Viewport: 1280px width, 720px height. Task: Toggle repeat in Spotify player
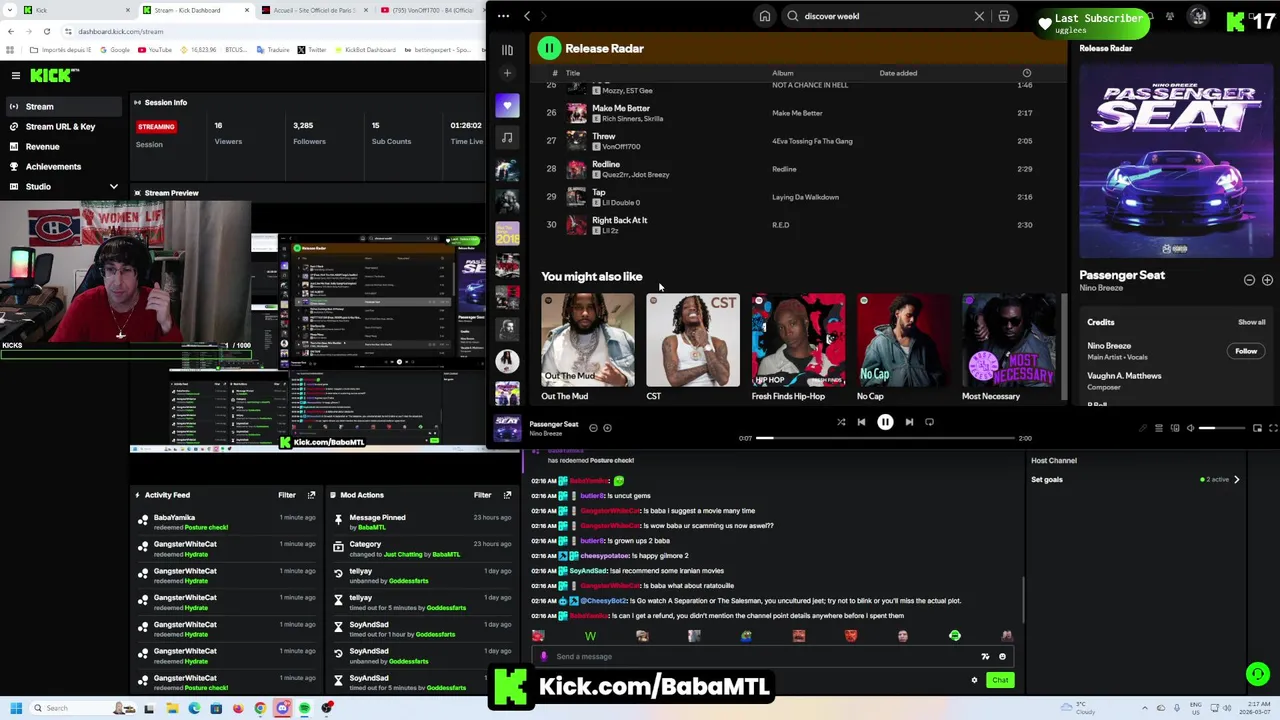929,422
